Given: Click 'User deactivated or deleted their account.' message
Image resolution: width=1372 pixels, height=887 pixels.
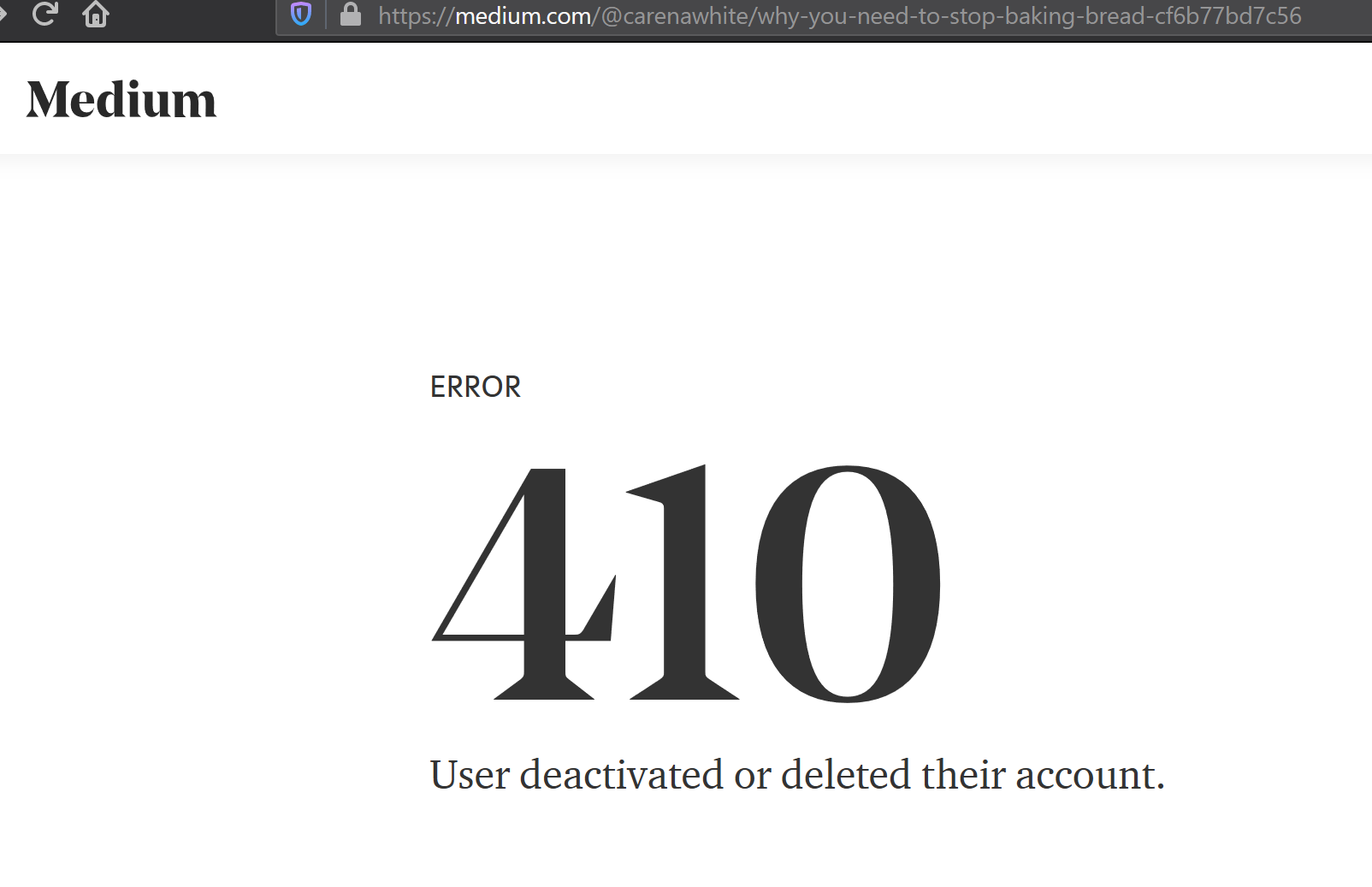Looking at the screenshot, I should (797, 775).
